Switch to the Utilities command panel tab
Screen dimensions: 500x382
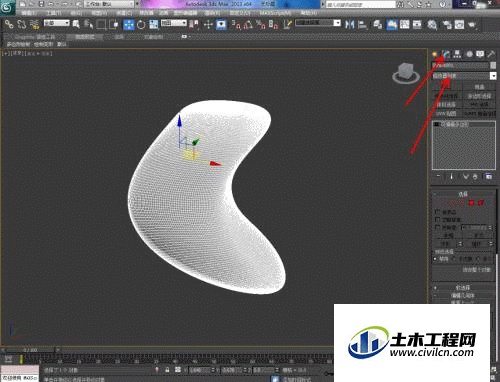[x=491, y=54]
